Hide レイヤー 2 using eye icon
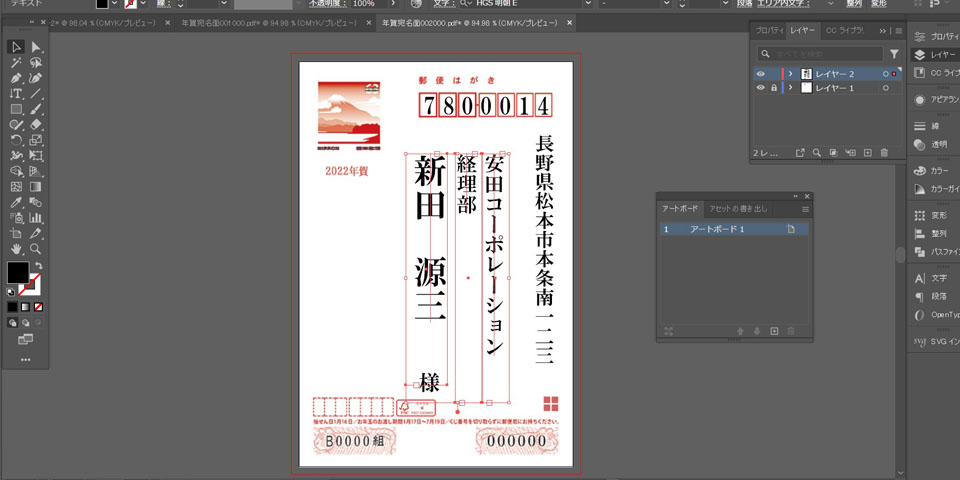 pyautogui.click(x=761, y=74)
